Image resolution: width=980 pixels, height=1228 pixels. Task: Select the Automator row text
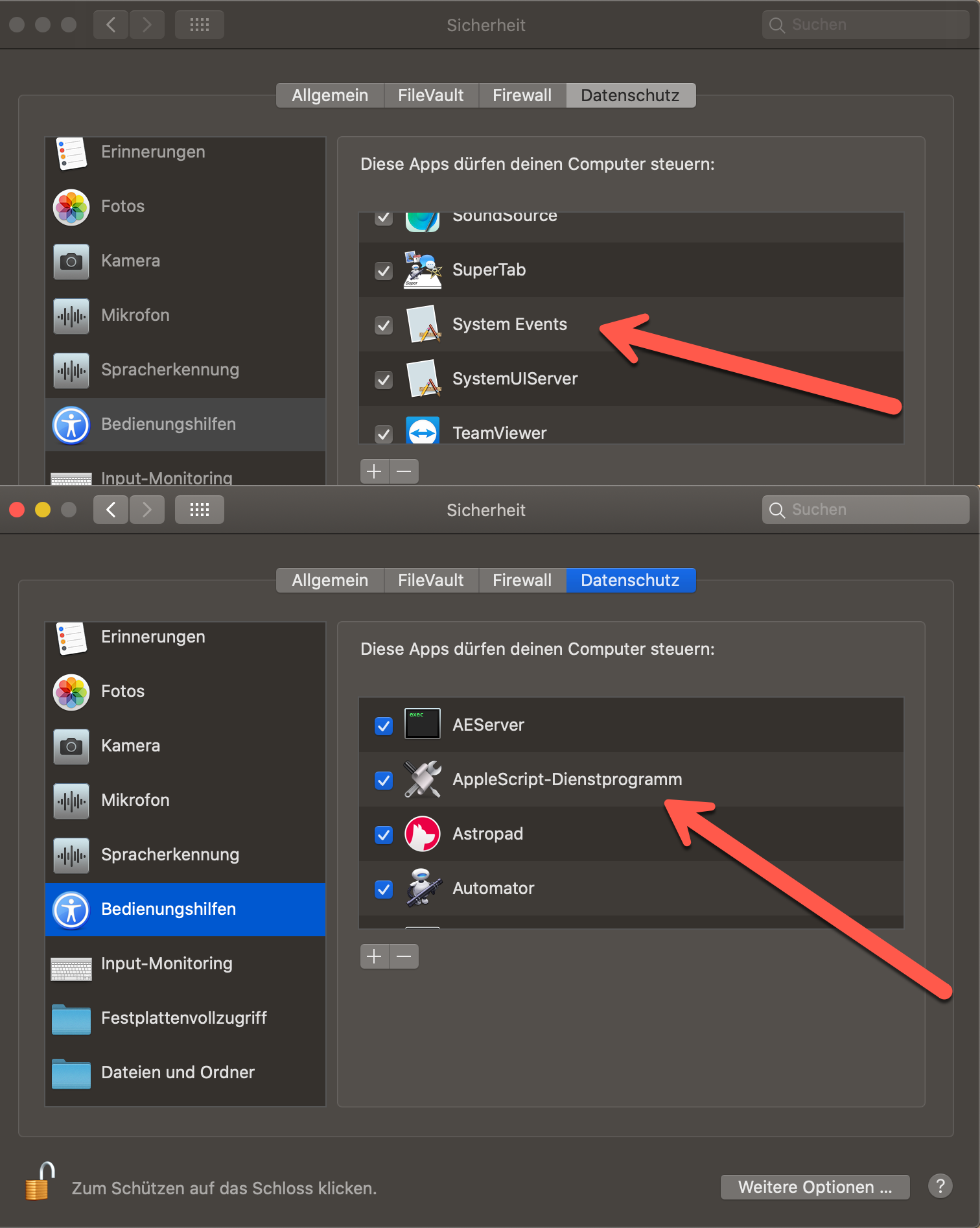click(493, 888)
